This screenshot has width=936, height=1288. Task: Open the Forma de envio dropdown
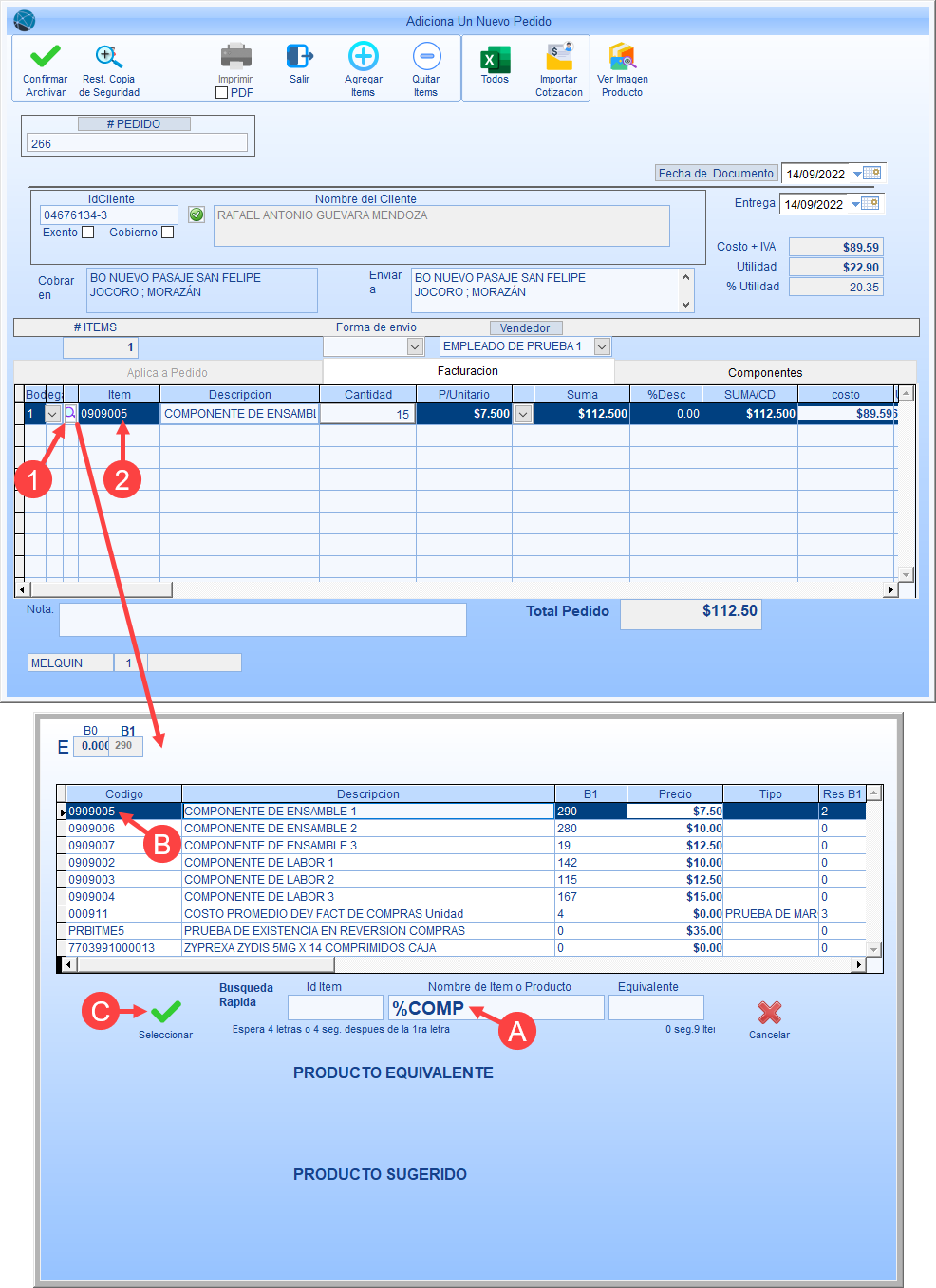click(x=415, y=347)
